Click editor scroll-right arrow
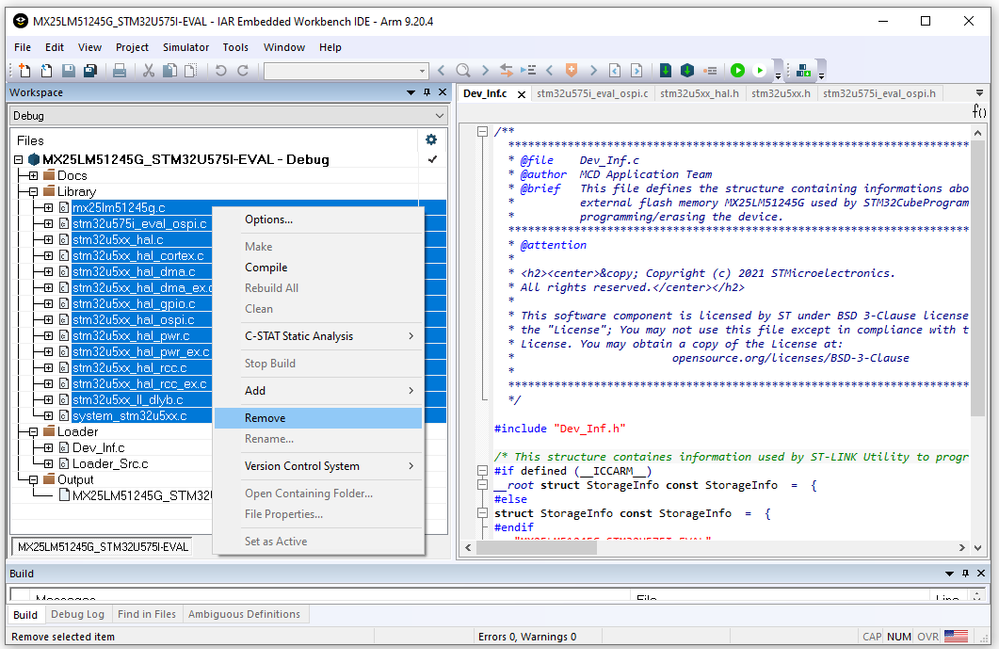Image resolution: width=999 pixels, height=649 pixels. tap(962, 548)
